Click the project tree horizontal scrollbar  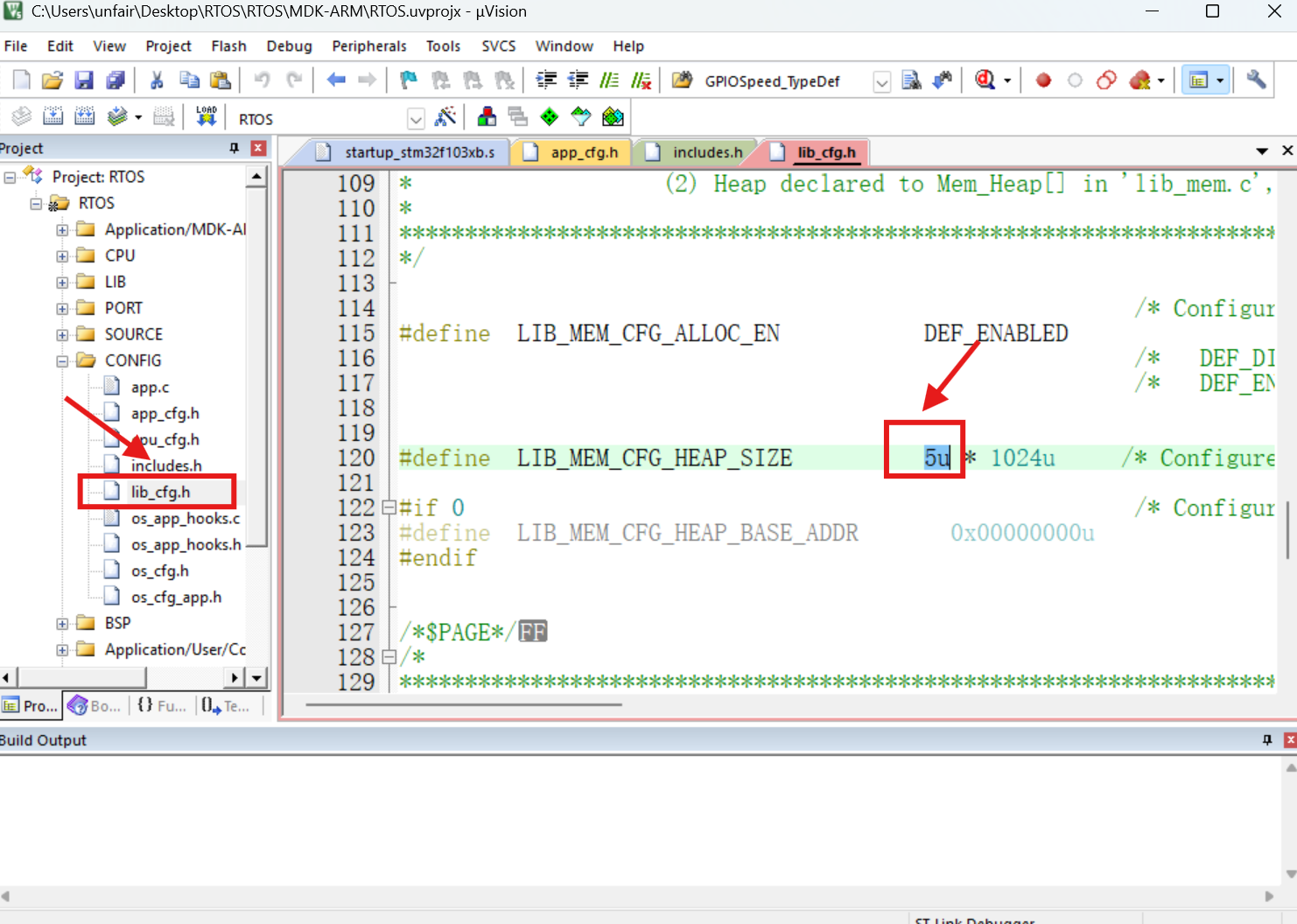82,677
